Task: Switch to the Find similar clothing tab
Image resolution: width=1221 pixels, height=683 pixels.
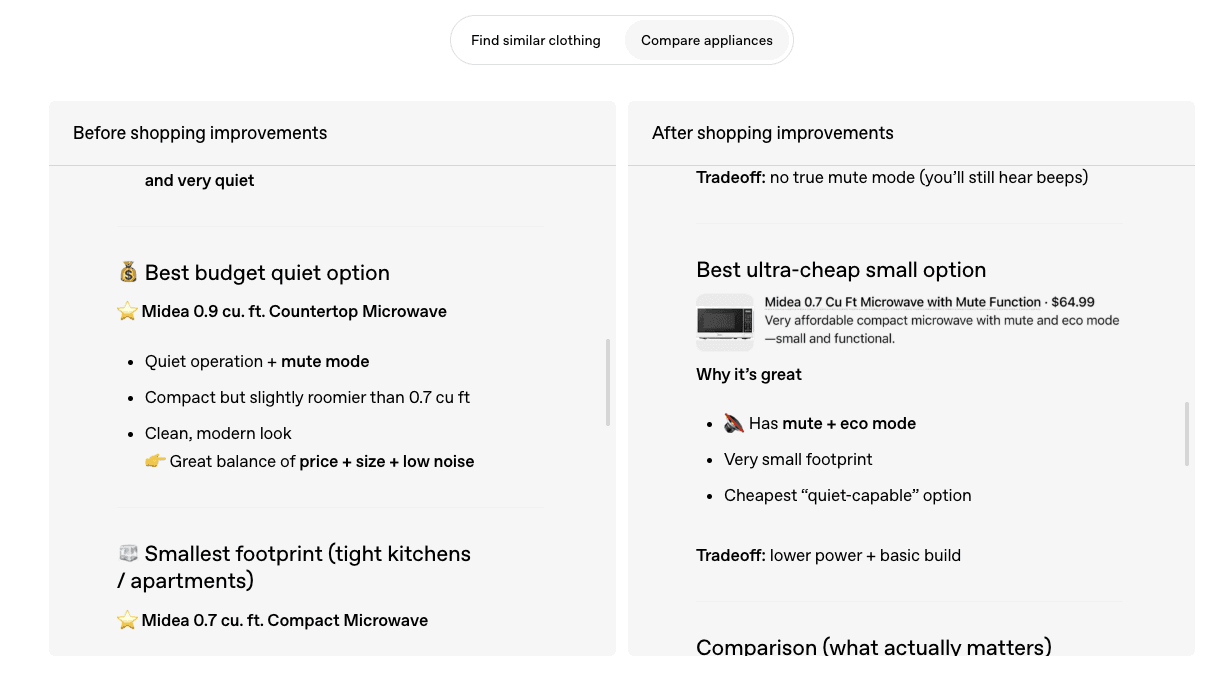Action: point(536,40)
